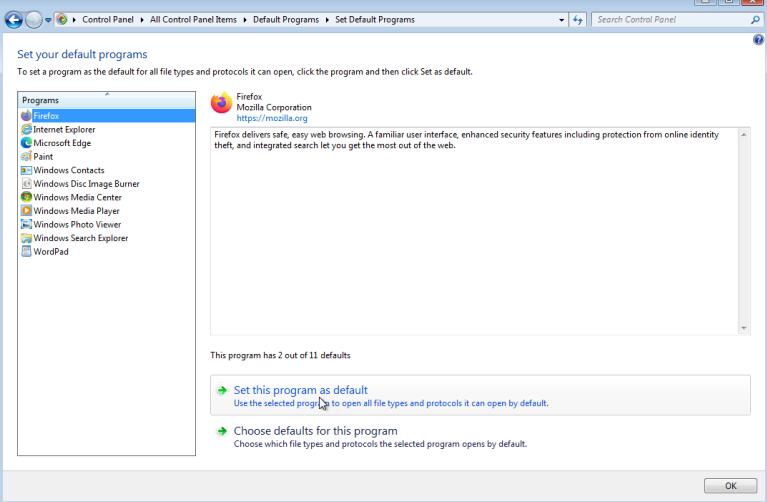This screenshot has width=767, height=502.
Task: Click green arrow beside Set this program
Action: click(x=222, y=390)
